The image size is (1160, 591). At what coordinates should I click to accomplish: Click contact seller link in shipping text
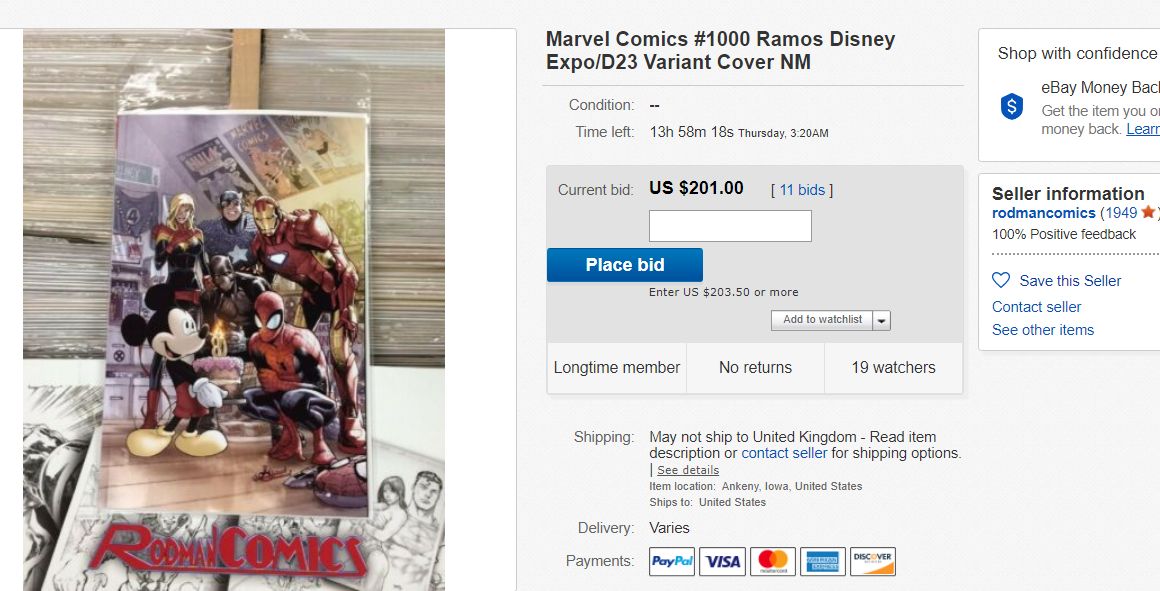(784, 453)
